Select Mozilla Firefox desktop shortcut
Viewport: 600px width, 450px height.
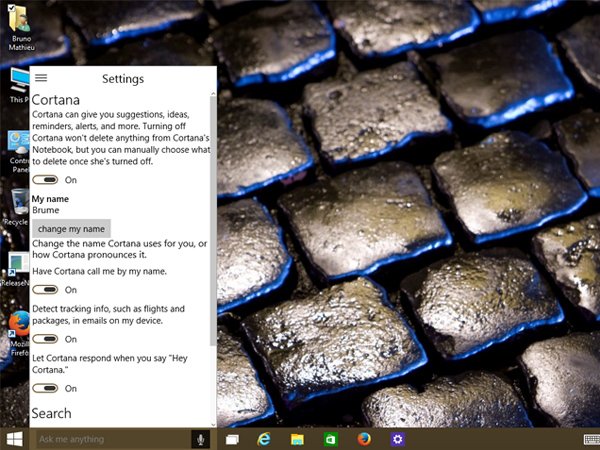(x=18, y=333)
